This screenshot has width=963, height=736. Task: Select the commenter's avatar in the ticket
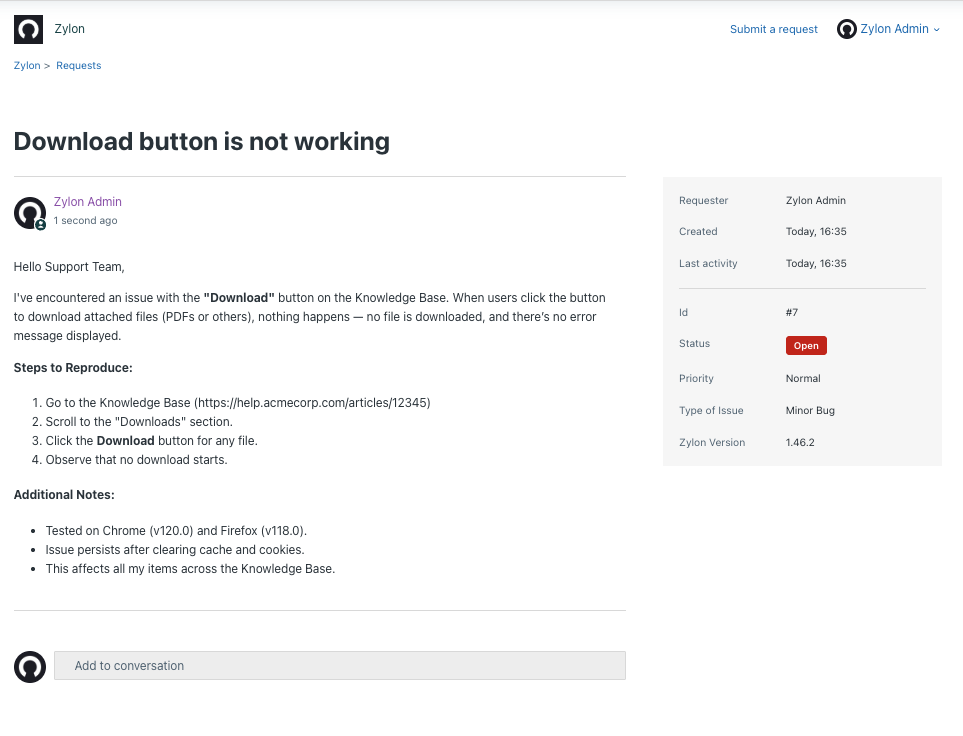29,212
